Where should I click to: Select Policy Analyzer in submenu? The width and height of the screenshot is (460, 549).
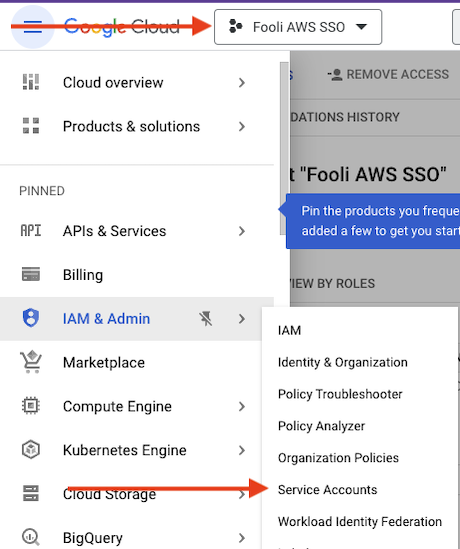pos(321,426)
